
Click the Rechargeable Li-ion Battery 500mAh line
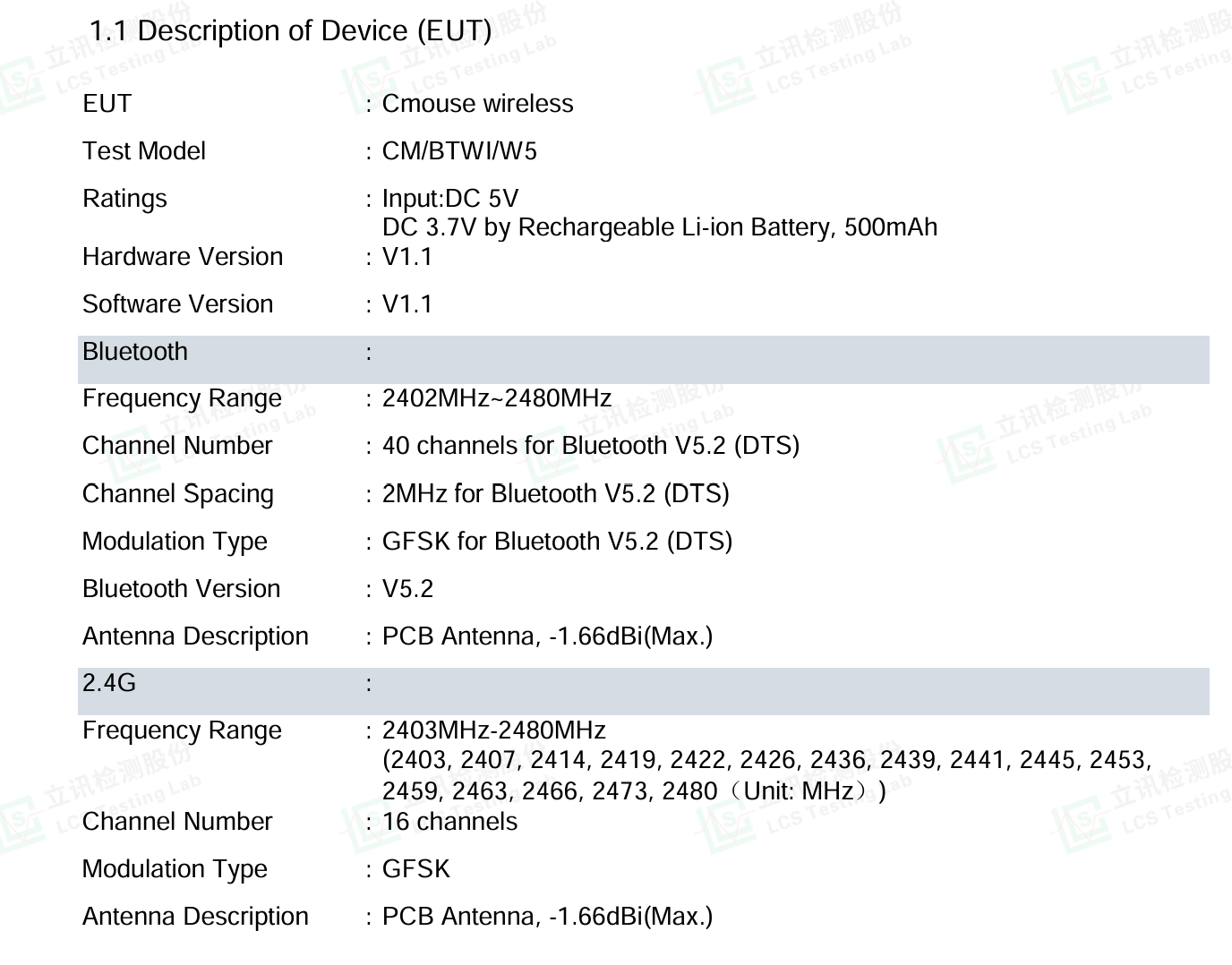click(x=660, y=227)
